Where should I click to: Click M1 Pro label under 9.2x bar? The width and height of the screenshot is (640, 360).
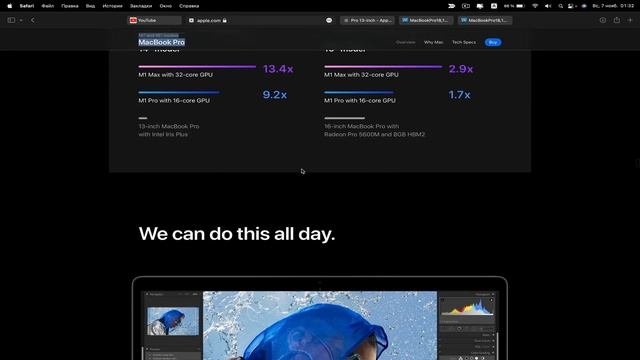point(174,100)
